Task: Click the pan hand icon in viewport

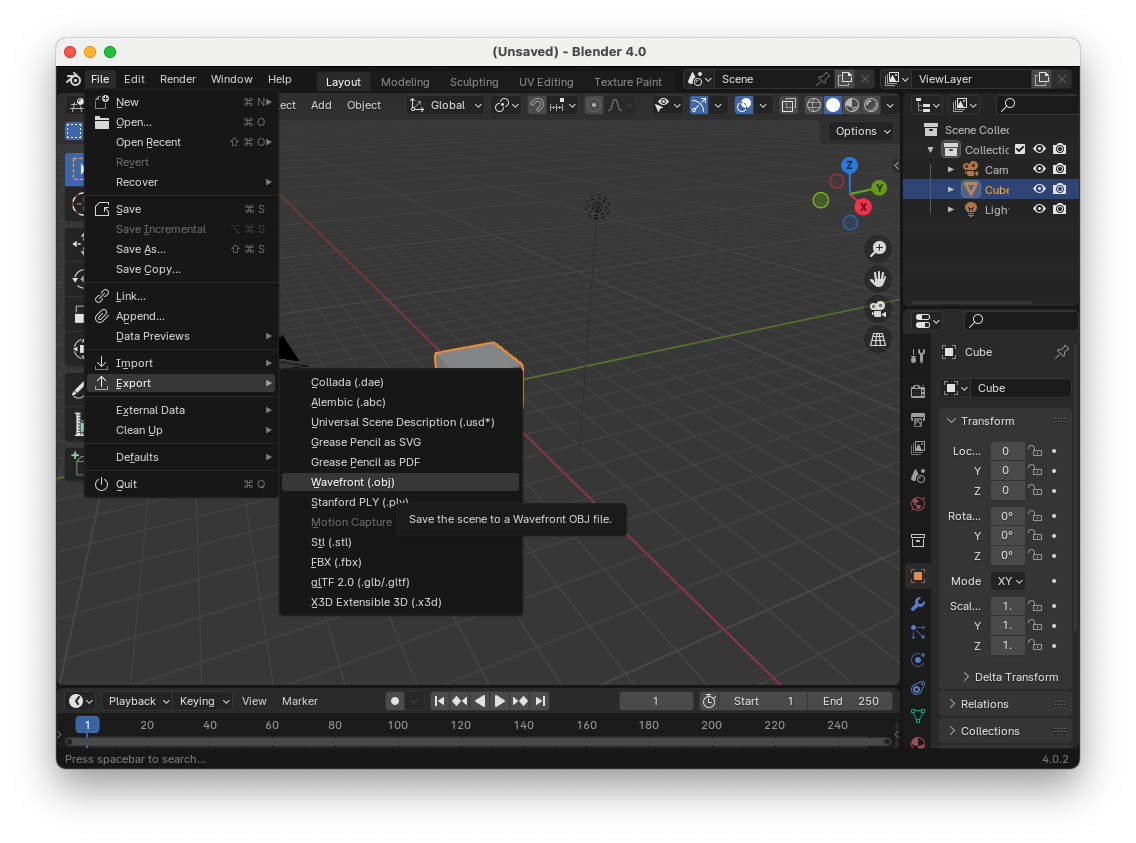Action: [878, 279]
